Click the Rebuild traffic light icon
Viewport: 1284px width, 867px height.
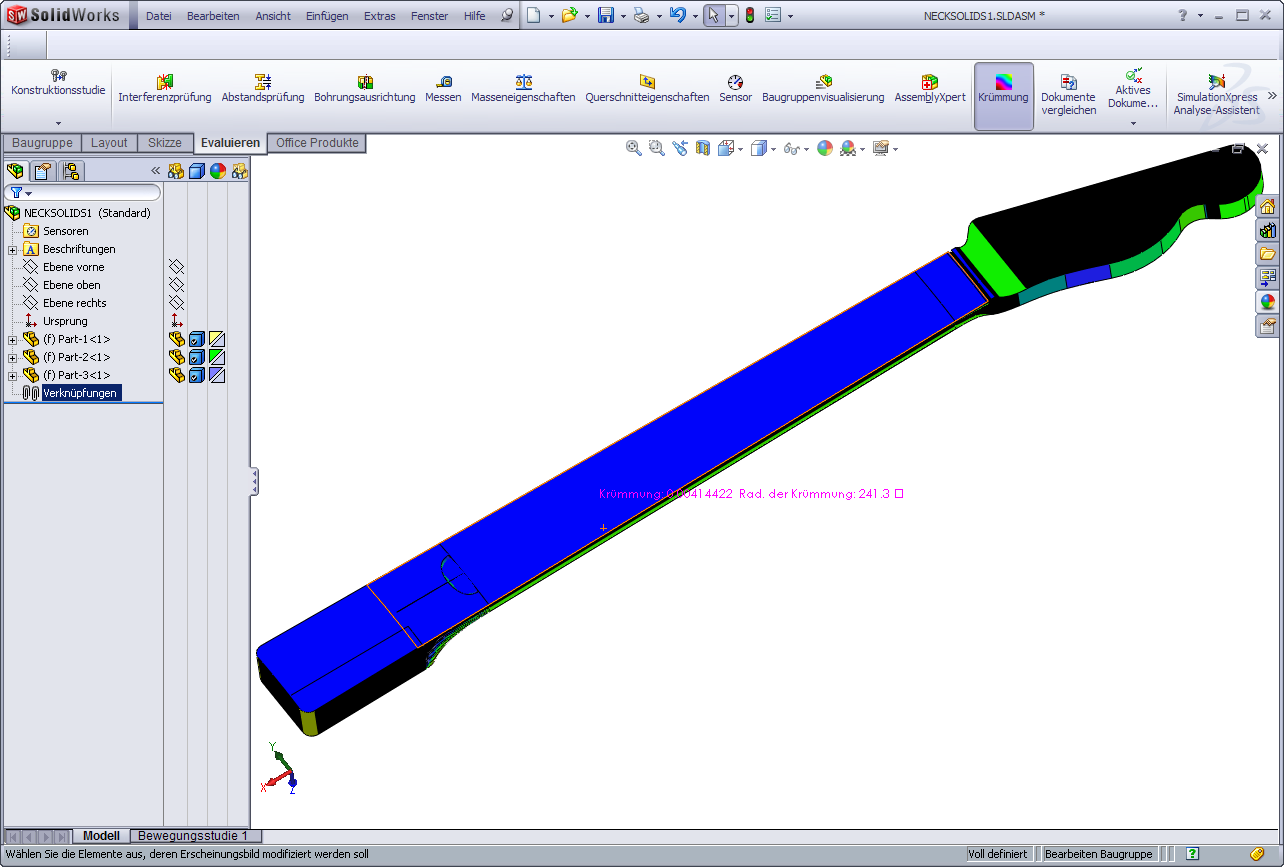749,16
